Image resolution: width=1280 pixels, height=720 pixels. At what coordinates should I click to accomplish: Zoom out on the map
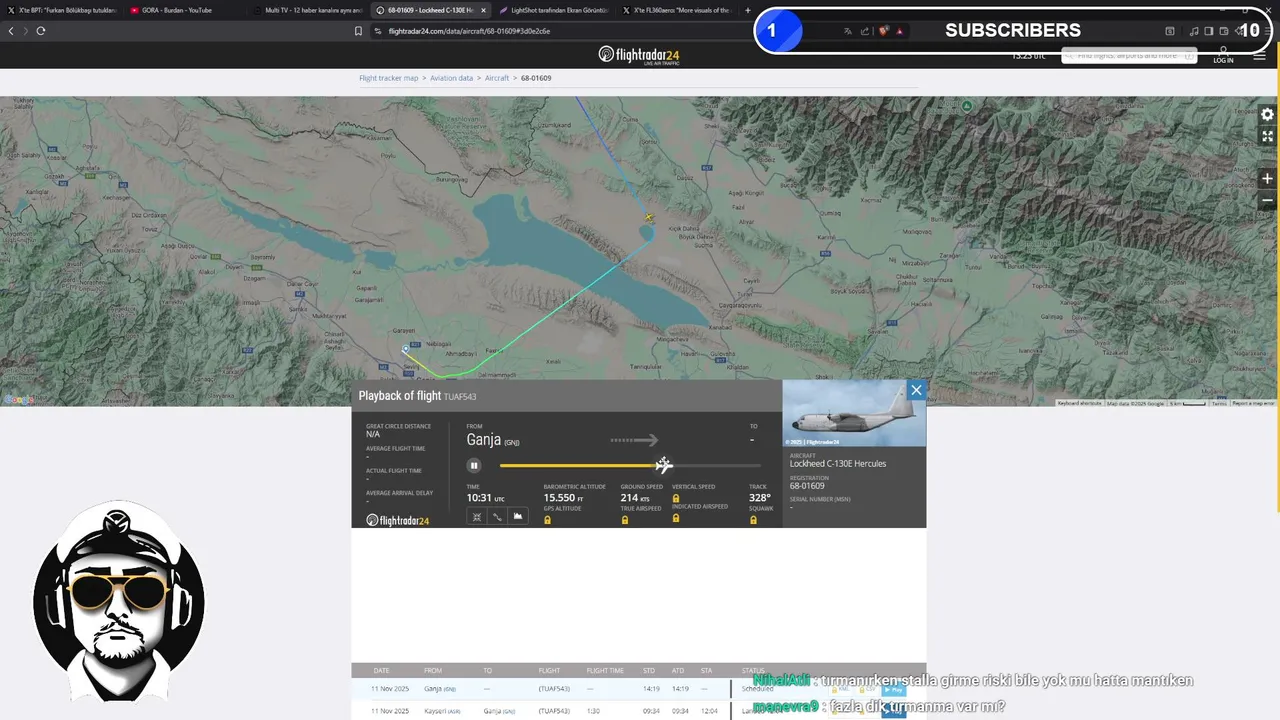1267,200
